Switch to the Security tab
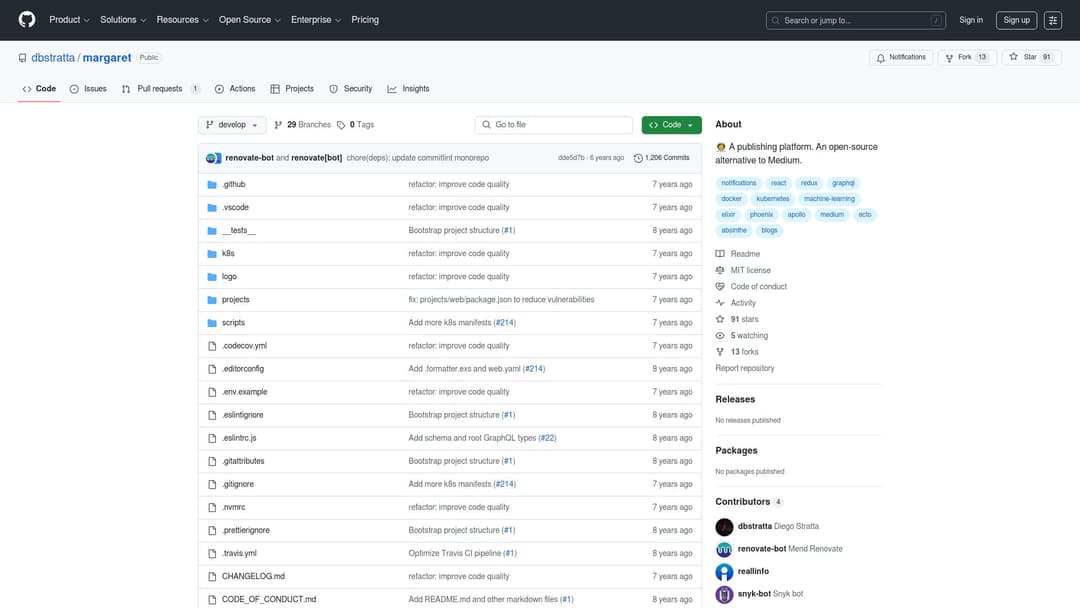This screenshot has width=1080, height=608. (351, 89)
